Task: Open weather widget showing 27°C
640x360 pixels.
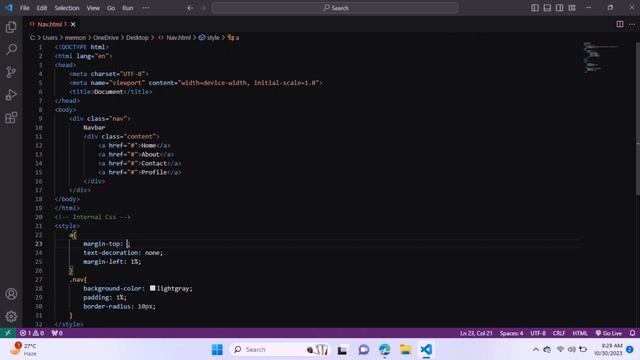Action: (x=24, y=349)
